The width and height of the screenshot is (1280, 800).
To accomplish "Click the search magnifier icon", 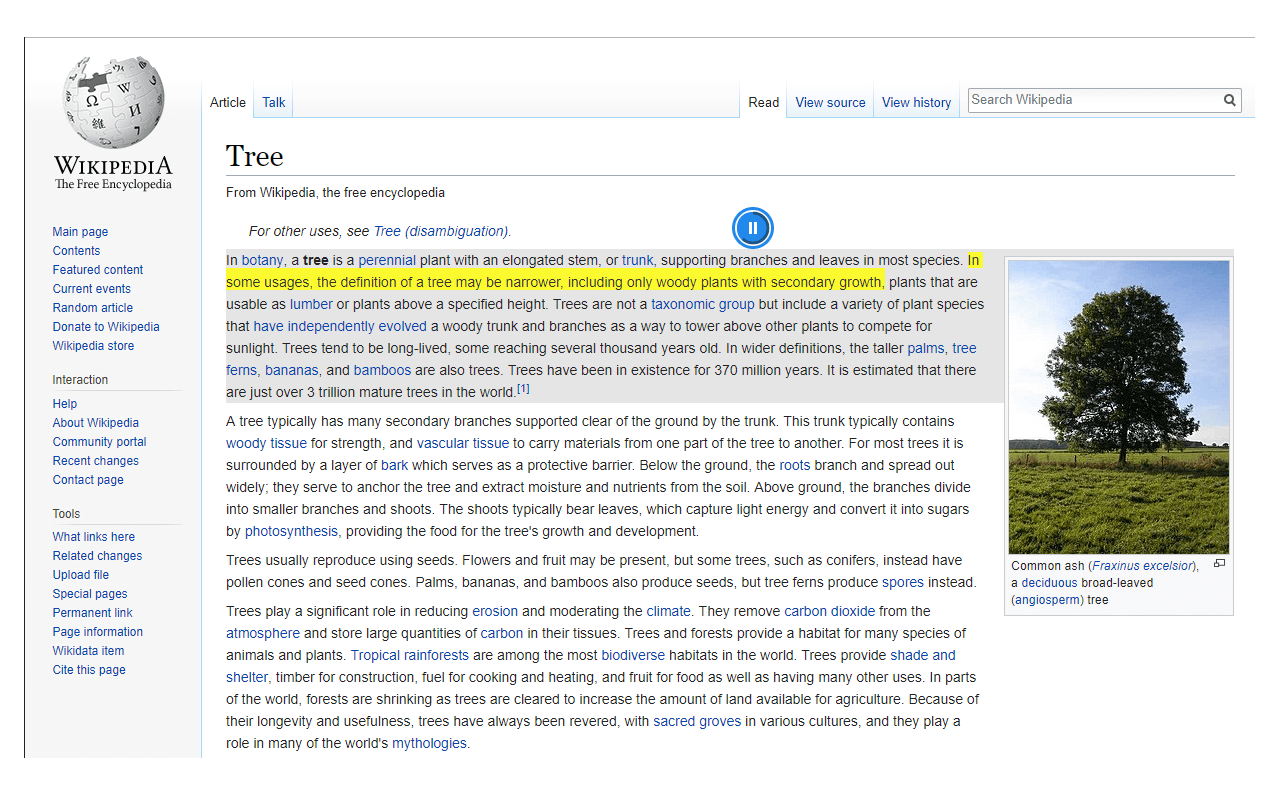I will tap(1230, 100).
